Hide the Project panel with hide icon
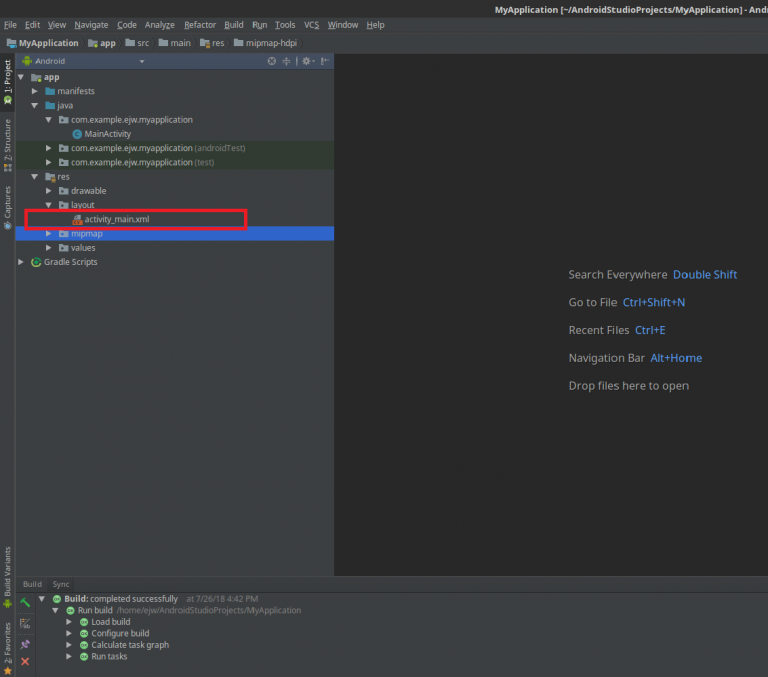Viewport: 768px width, 677px height. coord(324,61)
